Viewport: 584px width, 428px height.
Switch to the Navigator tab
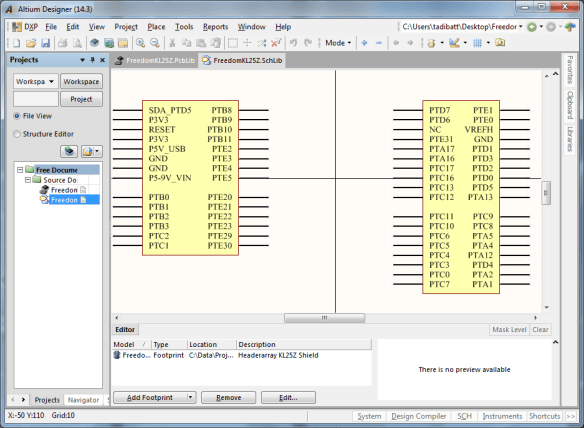[83, 400]
